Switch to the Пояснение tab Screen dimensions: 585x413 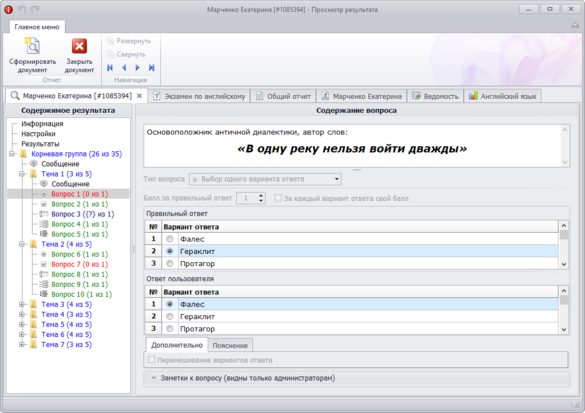[x=230, y=345]
